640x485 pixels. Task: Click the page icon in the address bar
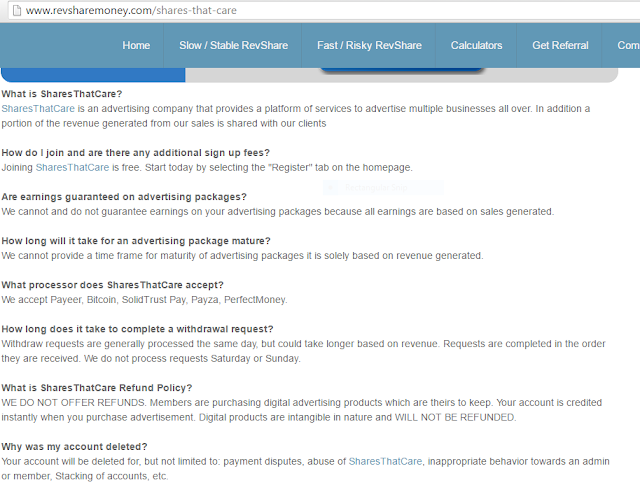[17, 10]
